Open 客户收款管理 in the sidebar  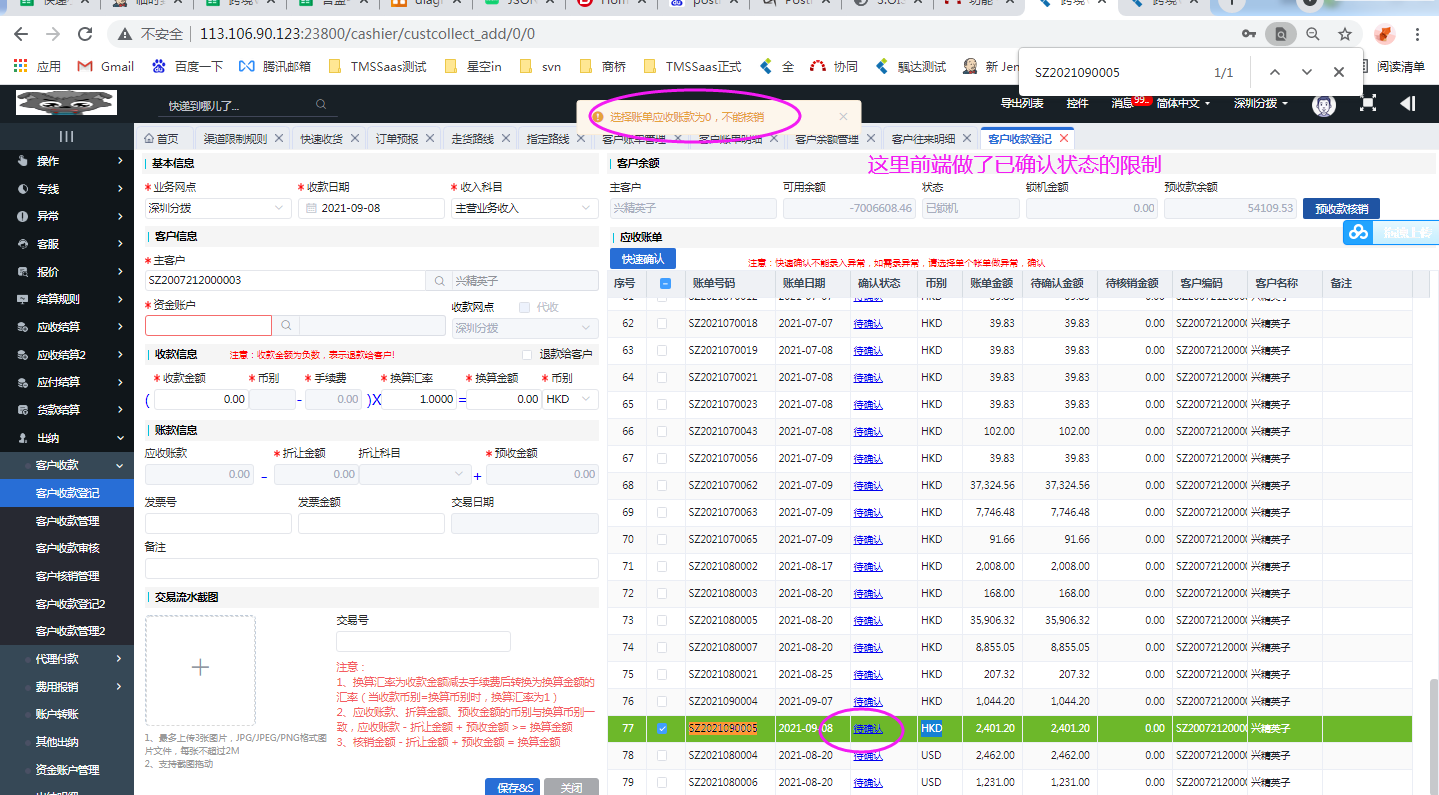click(x=67, y=520)
